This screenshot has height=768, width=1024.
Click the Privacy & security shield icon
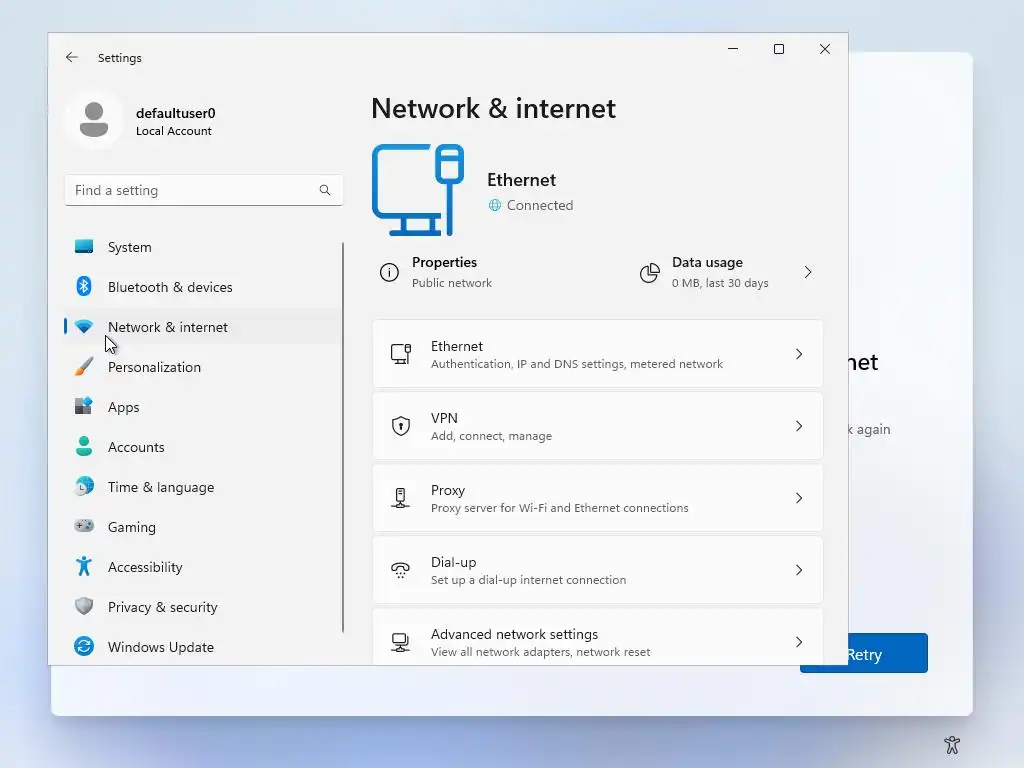coord(84,606)
